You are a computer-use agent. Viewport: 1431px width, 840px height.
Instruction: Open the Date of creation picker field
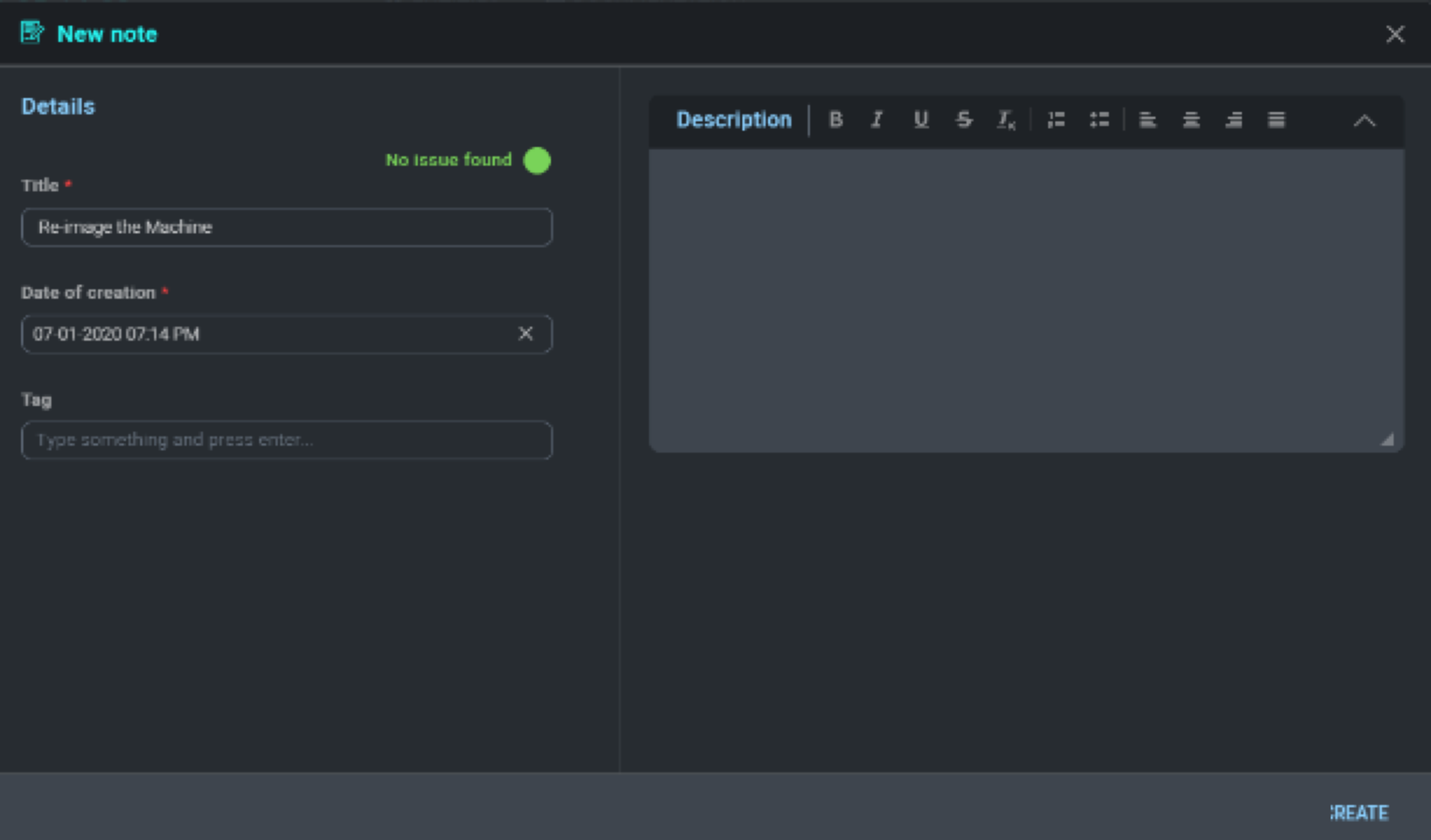(x=265, y=334)
